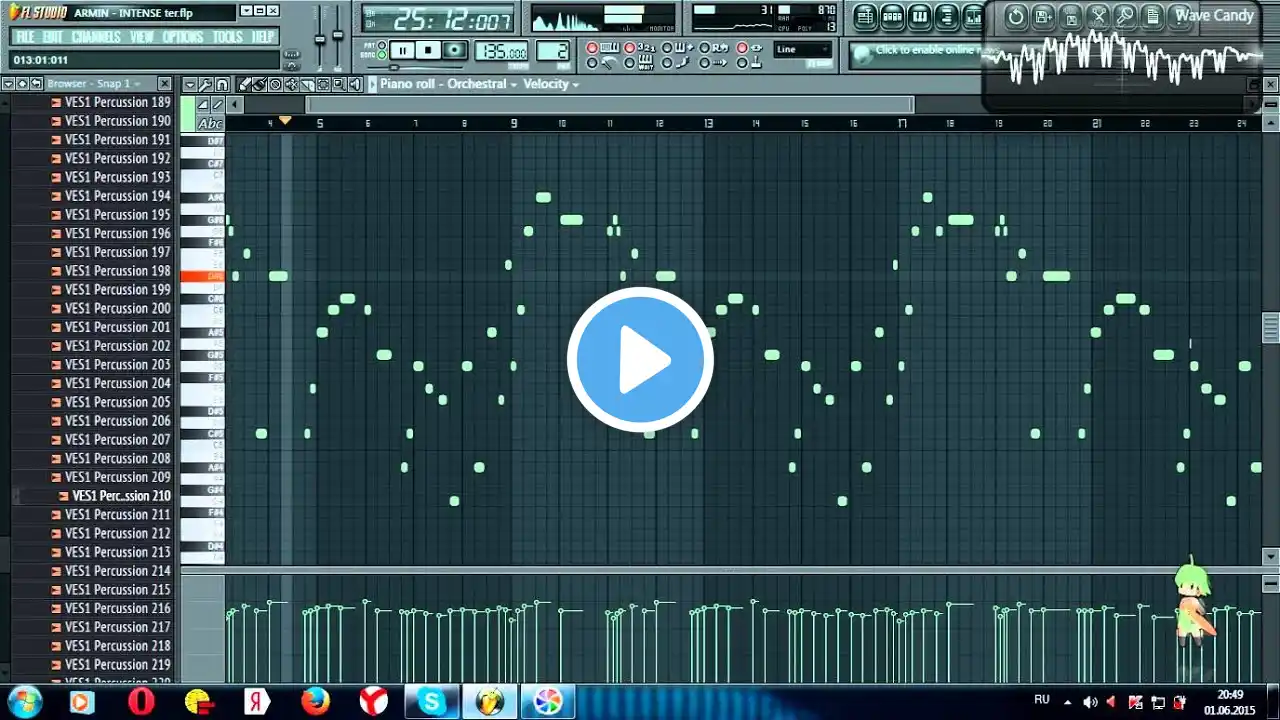This screenshot has height=720, width=1280.
Task: Click the piano roll horizontal scrollbar
Action: 609,104
